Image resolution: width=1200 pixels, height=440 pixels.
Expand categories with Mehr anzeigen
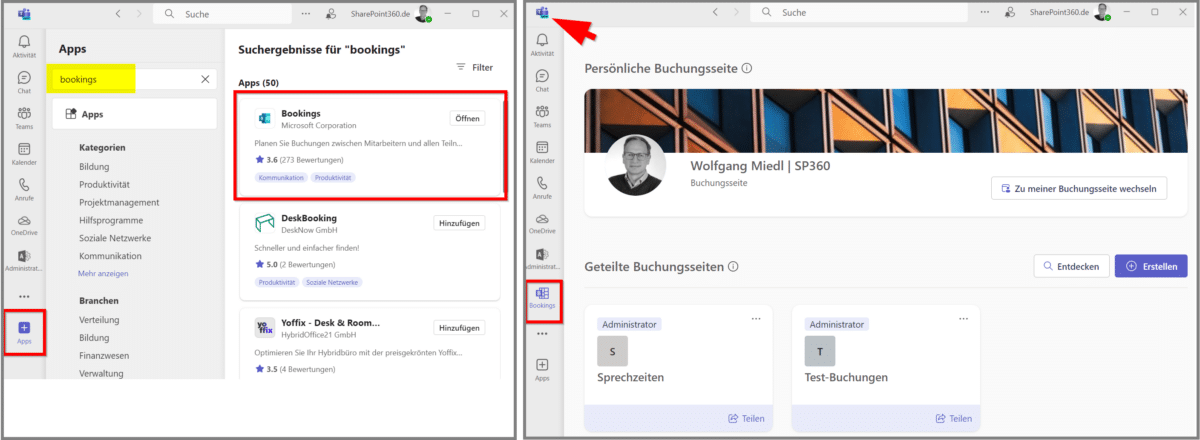pyautogui.click(x=103, y=273)
